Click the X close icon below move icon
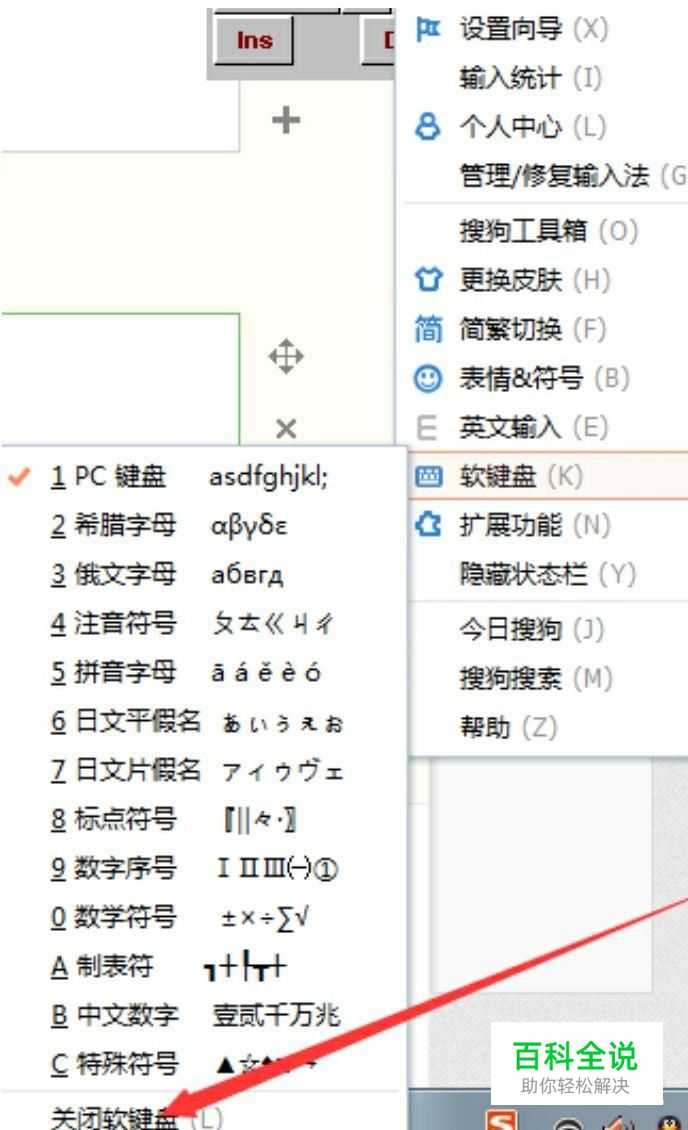The image size is (688, 1130). [x=286, y=429]
